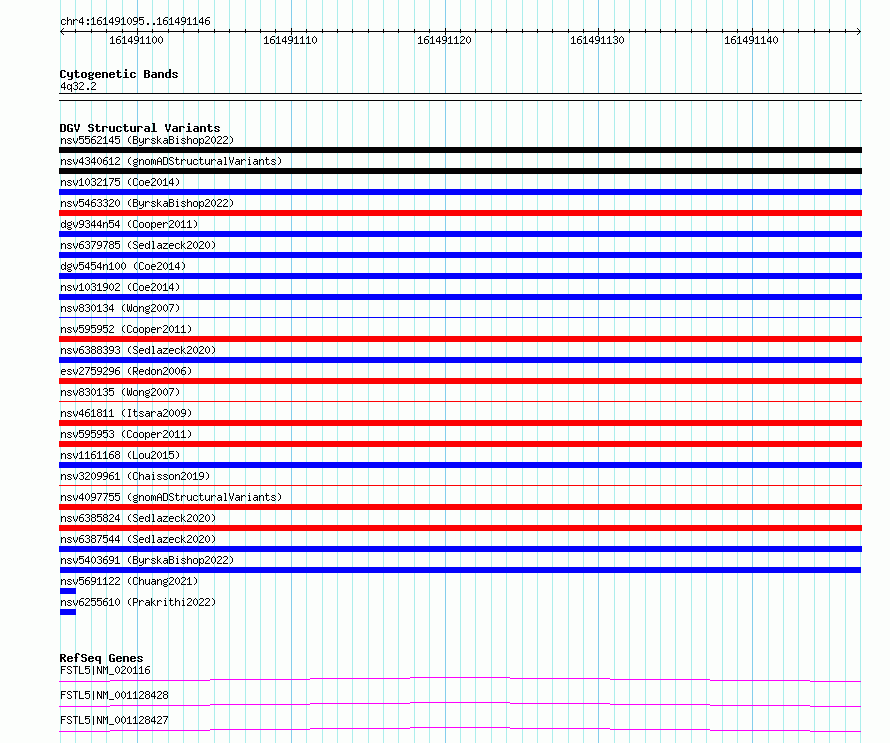
Task: Click the chr4:161491095..161491146 region label
Action: click(135, 21)
